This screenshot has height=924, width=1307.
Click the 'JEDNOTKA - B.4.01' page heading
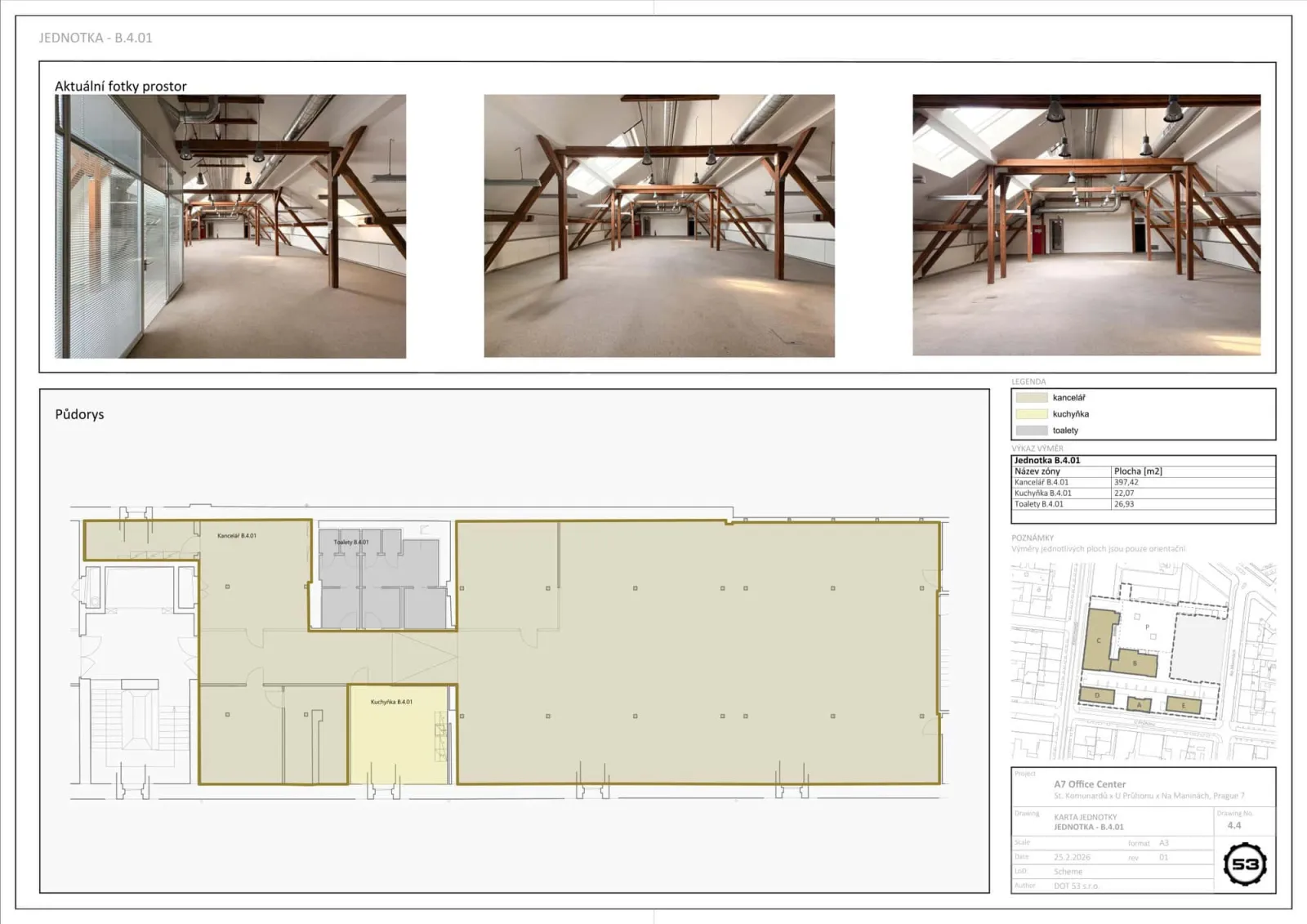click(x=96, y=38)
